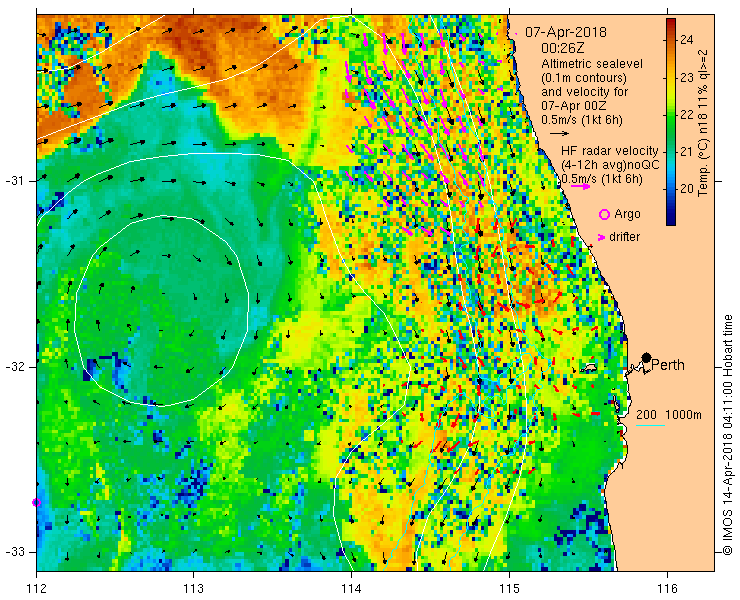The width and height of the screenshot is (740, 600).
Task: Click the 'HF radar velocity' legend text
Action: pyautogui.click(x=609, y=151)
